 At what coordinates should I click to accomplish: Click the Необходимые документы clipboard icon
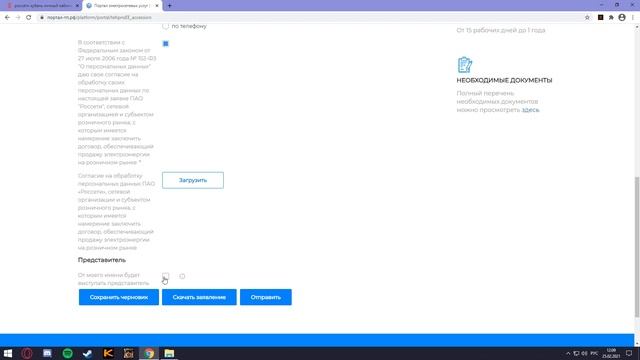(464, 65)
